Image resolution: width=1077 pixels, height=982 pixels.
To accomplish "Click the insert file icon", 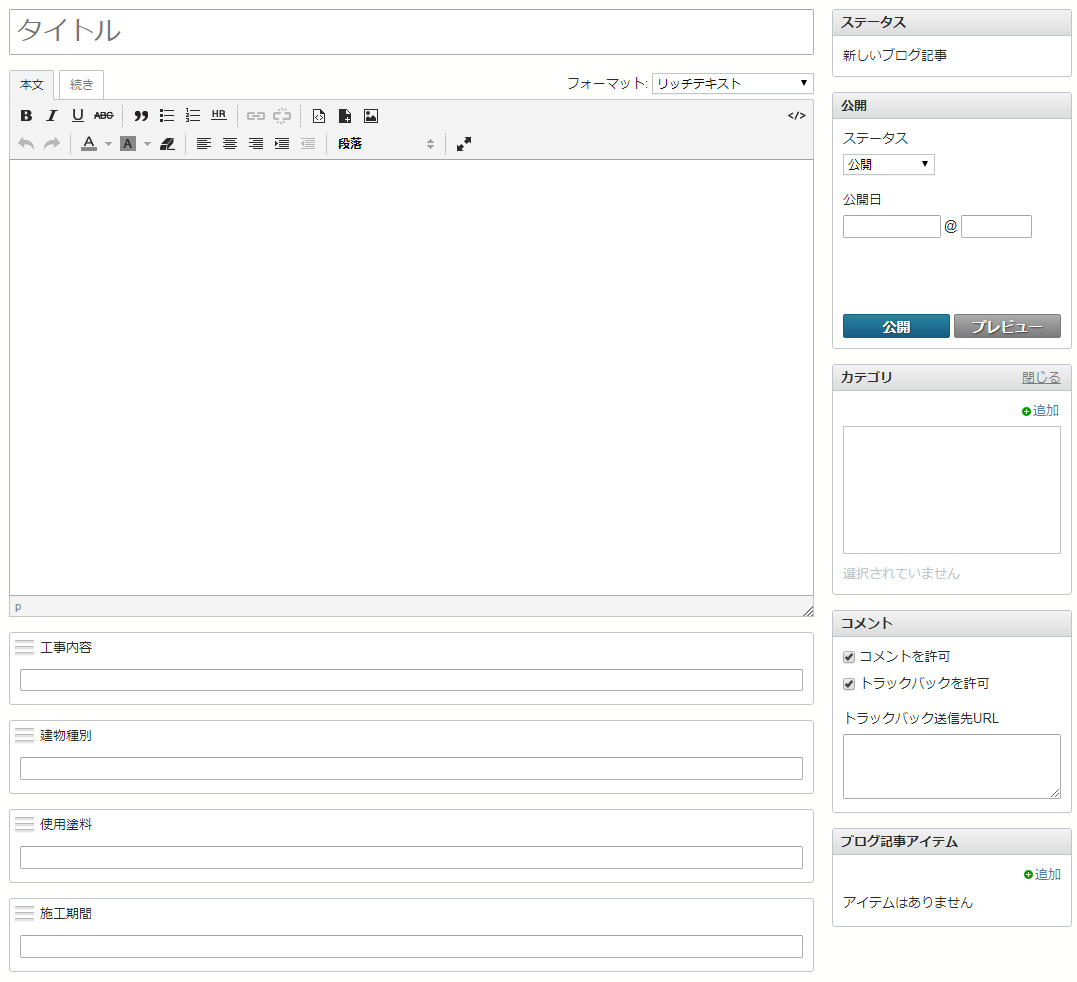I will coord(345,115).
